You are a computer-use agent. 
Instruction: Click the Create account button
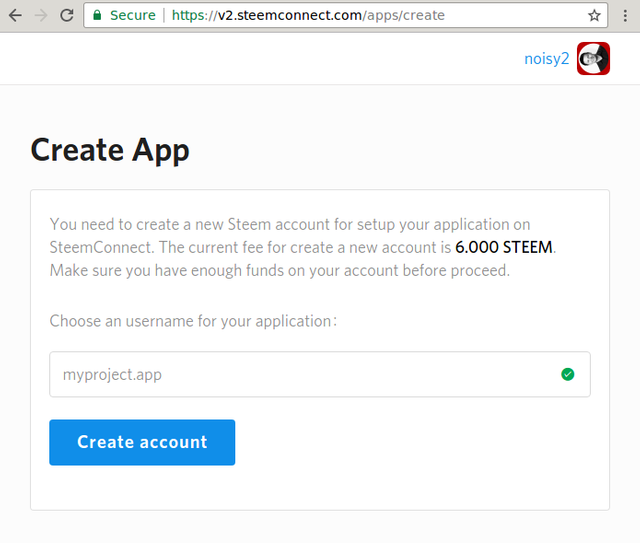tap(142, 442)
